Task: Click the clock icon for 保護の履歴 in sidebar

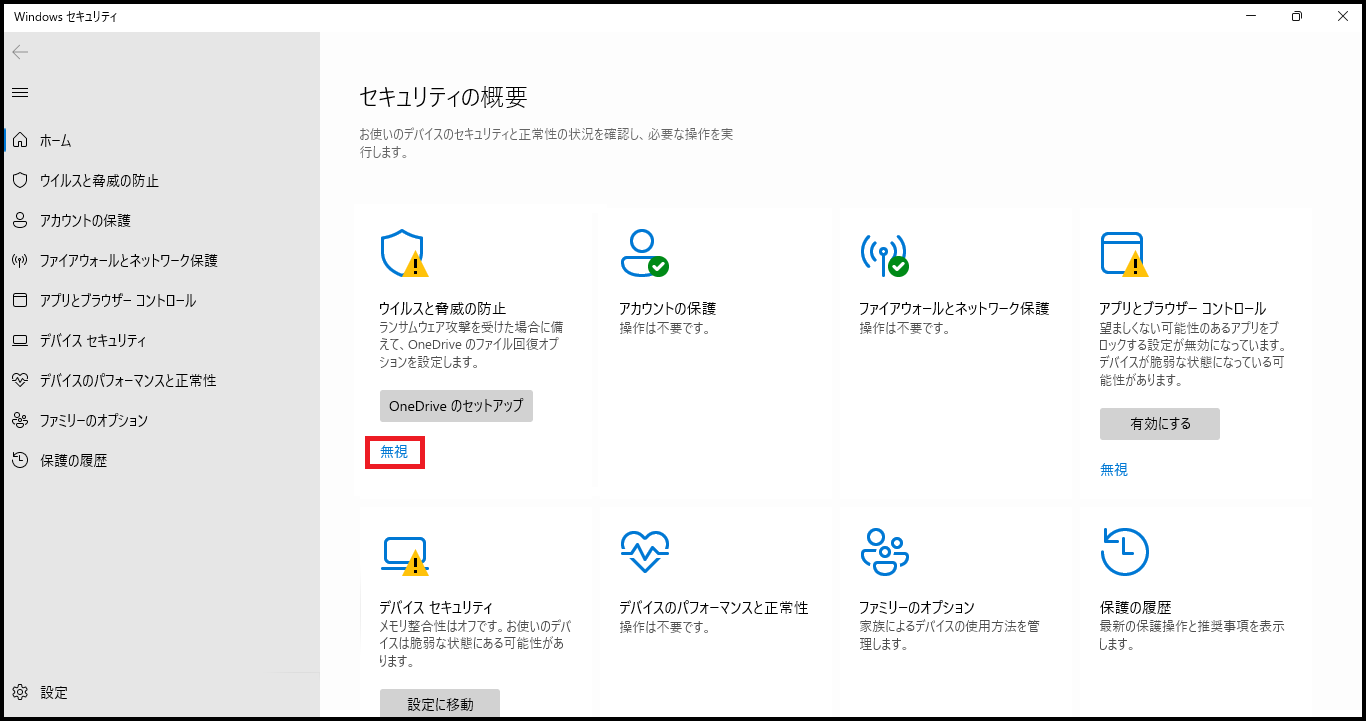Action: coord(19,460)
